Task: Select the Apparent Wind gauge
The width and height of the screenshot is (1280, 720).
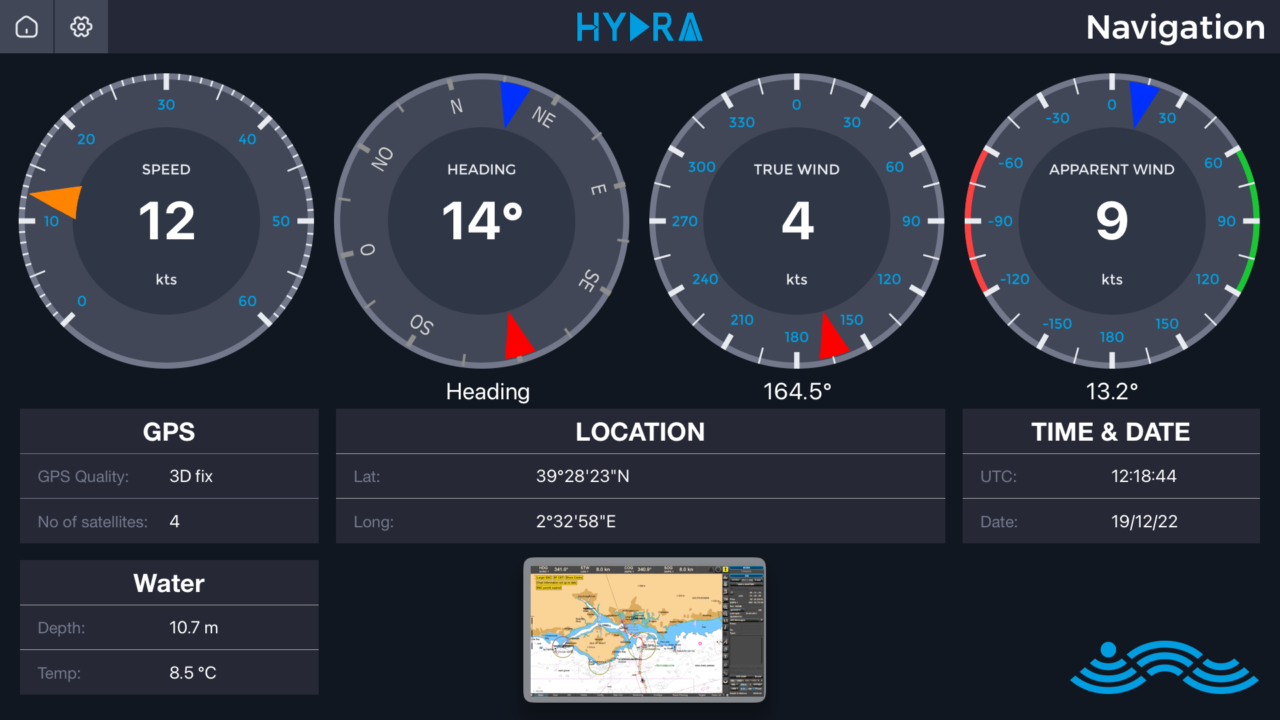Action: [x=1111, y=221]
